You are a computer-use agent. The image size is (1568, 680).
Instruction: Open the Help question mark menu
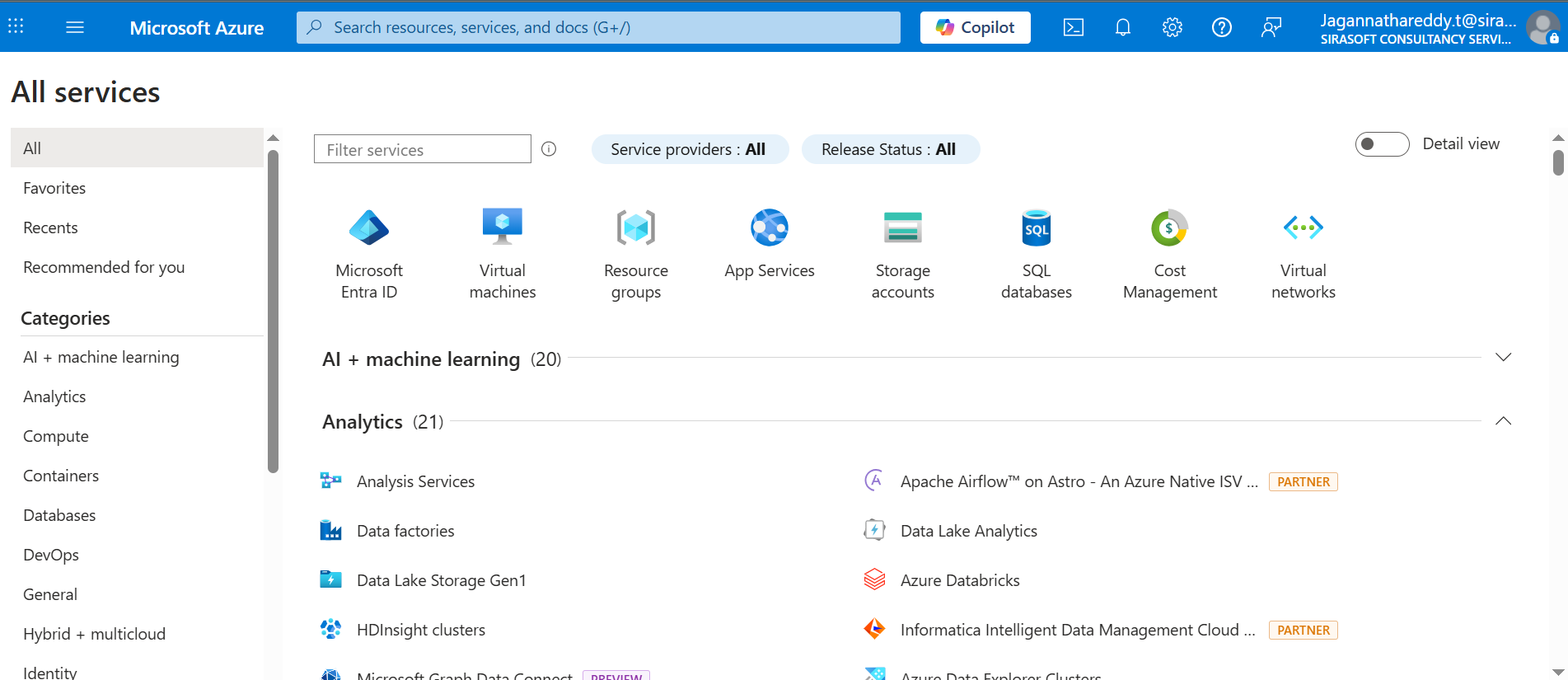click(x=1222, y=27)
